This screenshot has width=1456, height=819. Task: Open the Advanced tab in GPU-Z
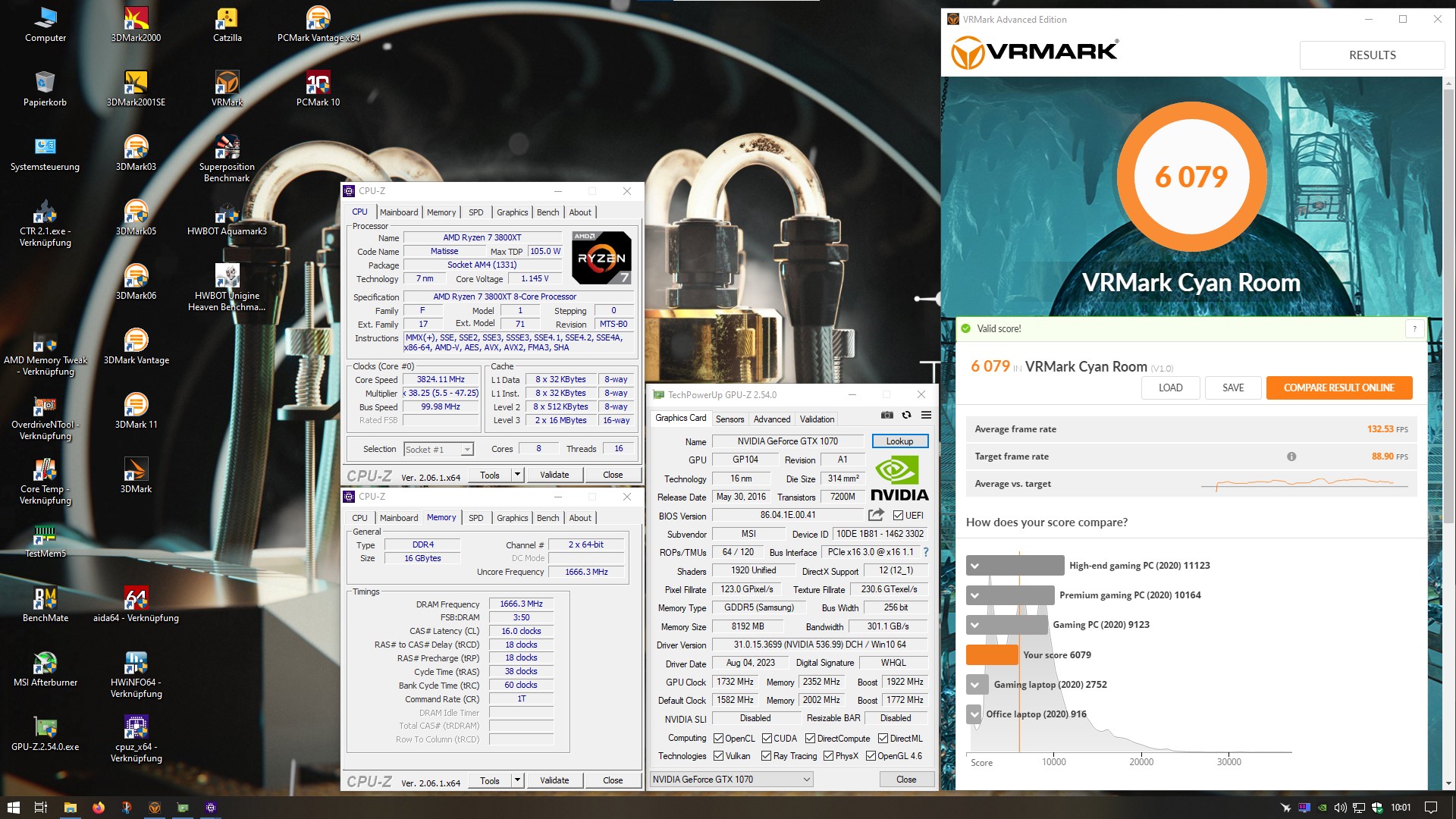click(772, 419)
